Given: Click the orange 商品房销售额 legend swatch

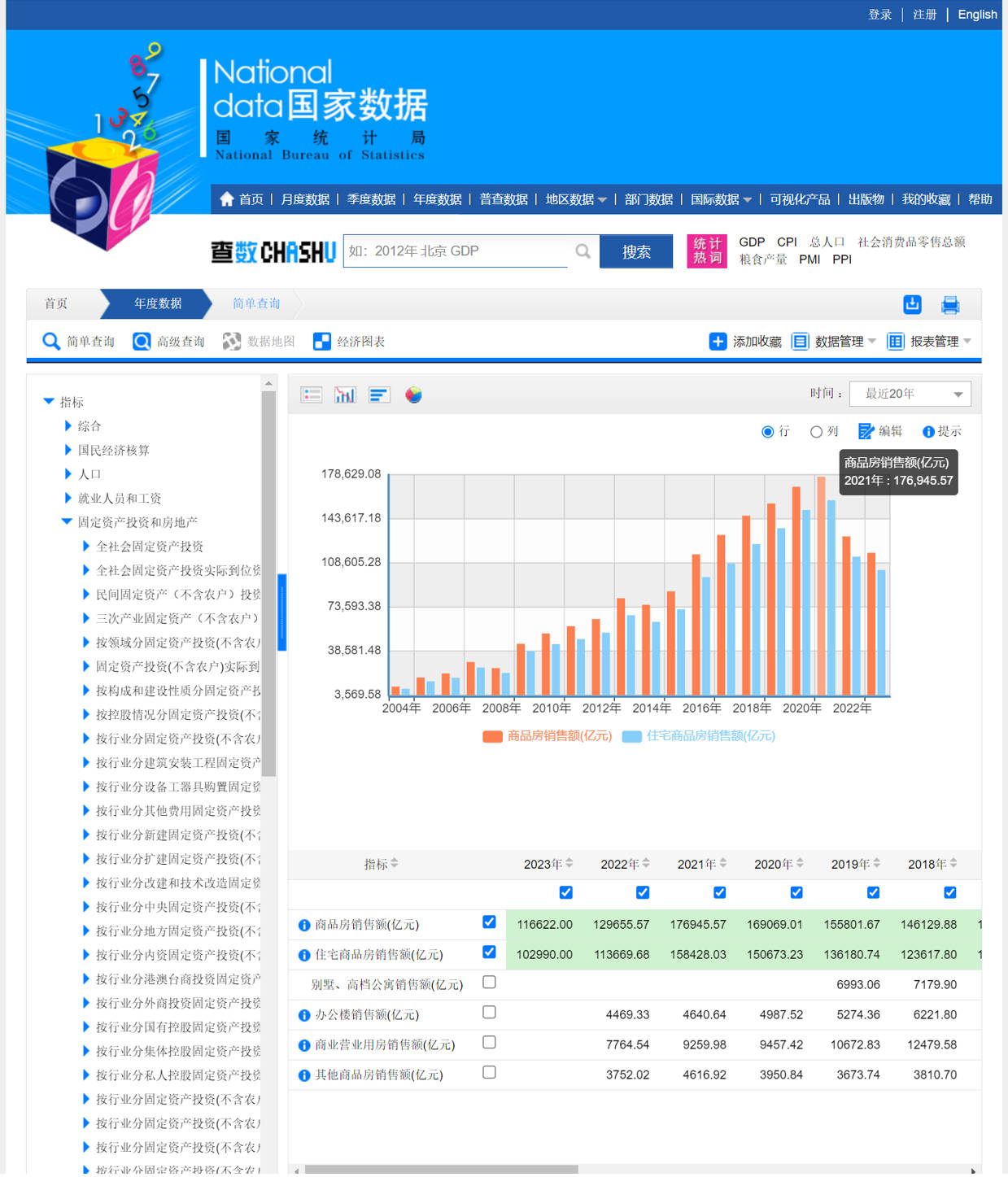Looking at the screenshot, I should pos(492,736).
